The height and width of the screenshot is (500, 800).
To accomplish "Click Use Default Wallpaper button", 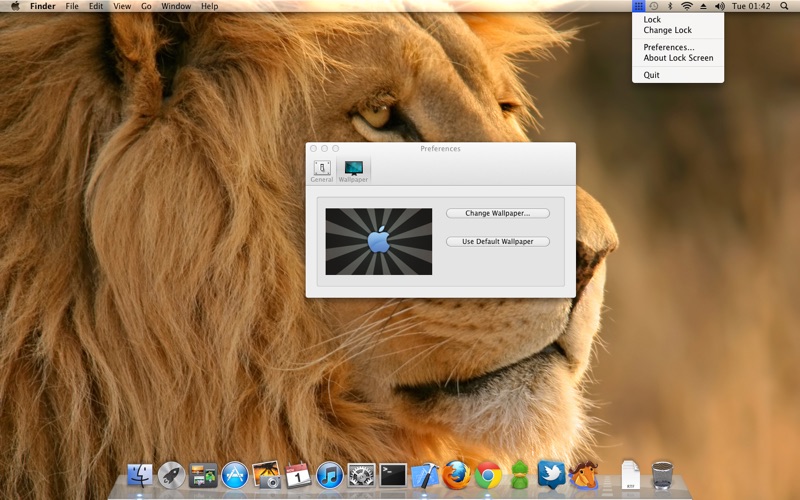I will coord(497,241).
